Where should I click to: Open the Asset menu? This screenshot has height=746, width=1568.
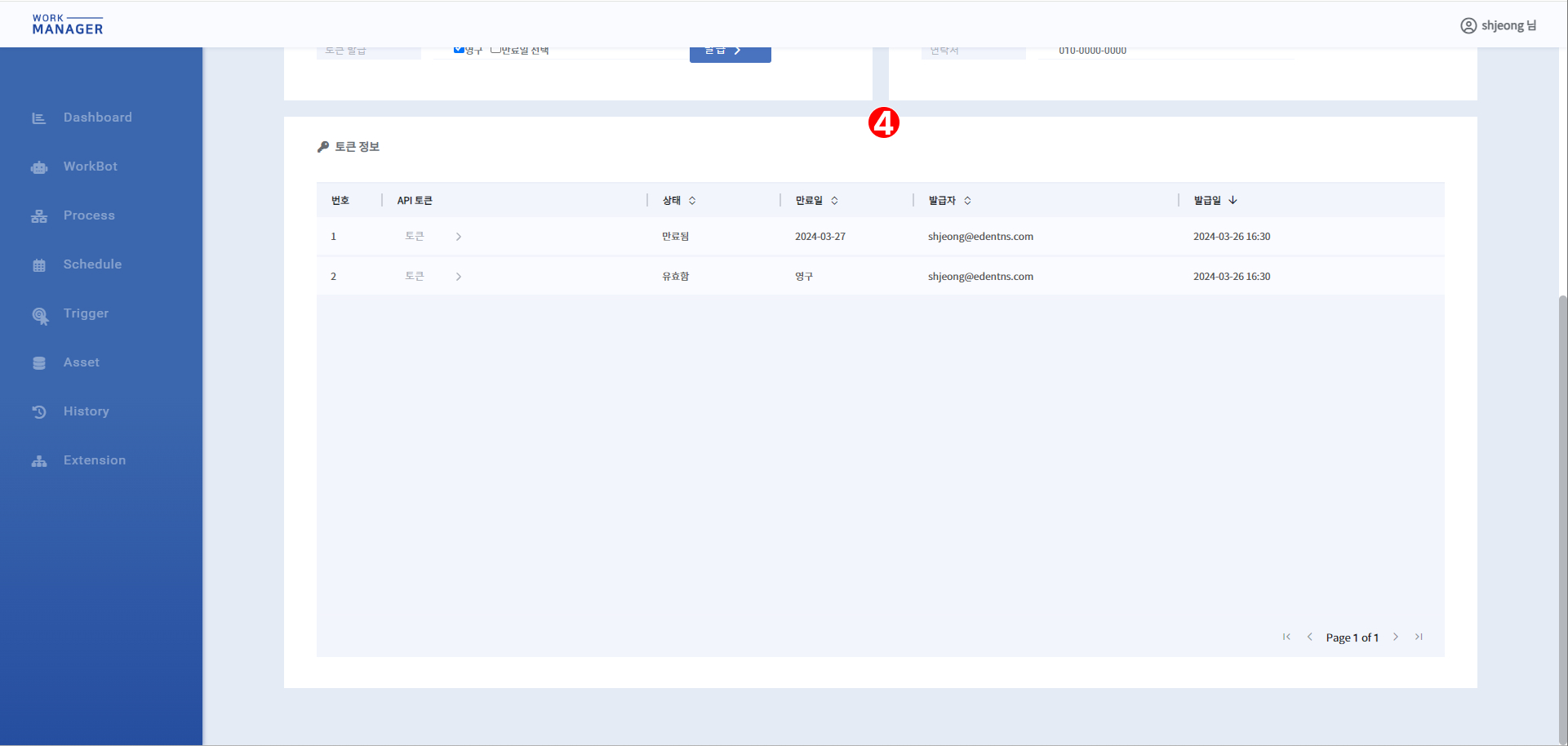point(82,362)
